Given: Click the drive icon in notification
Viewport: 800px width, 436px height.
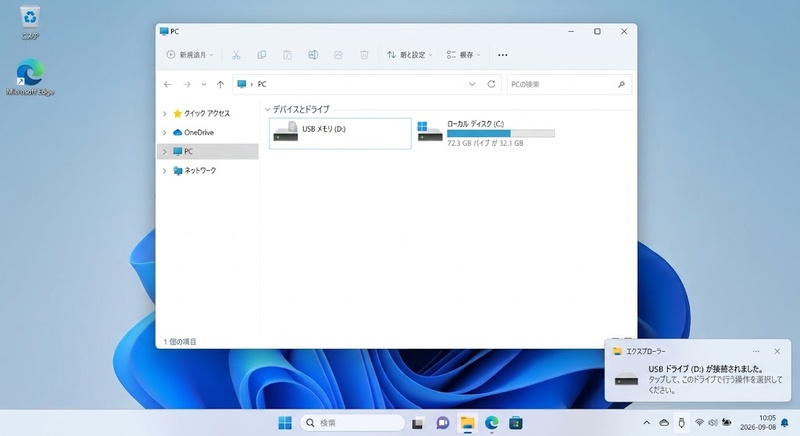Looking at the screenshot, I should pyautogui.click(x=627, y=379).
